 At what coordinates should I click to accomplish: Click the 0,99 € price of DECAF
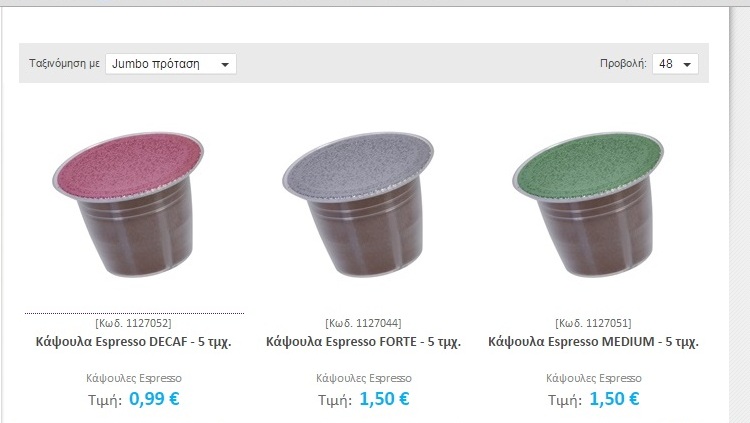(154, 399)
